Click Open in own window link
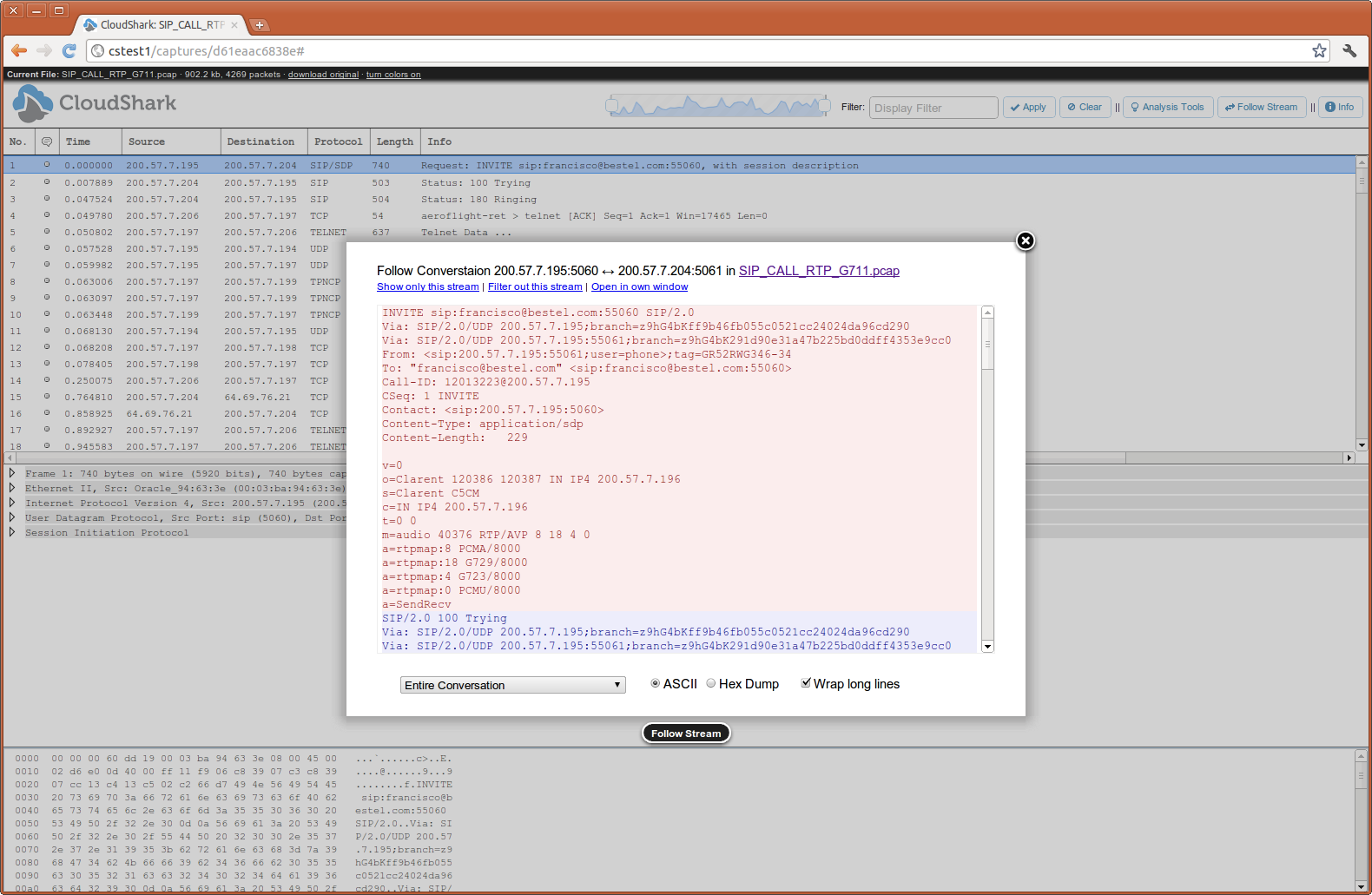Screen dimensions: 1372x895 639,286
